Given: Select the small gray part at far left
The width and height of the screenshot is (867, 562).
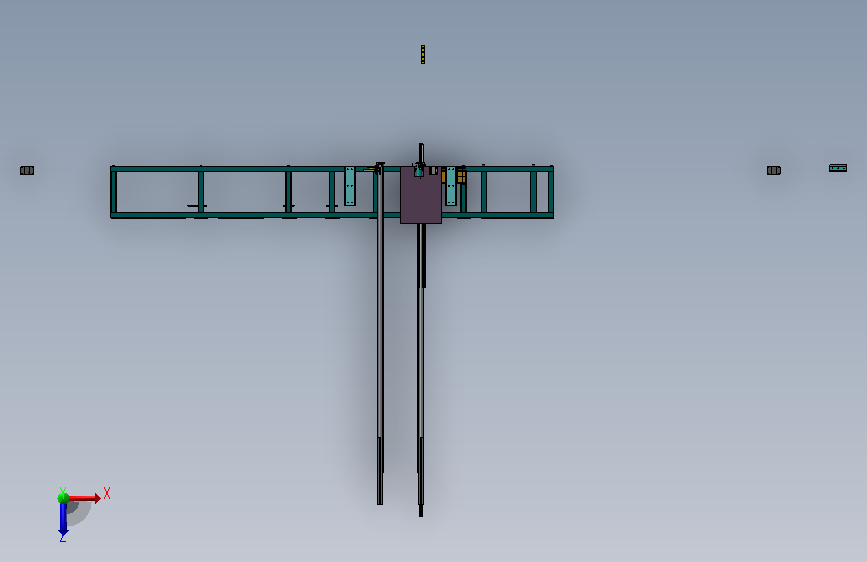Looking at the screenshot, I should pos(27,170).
